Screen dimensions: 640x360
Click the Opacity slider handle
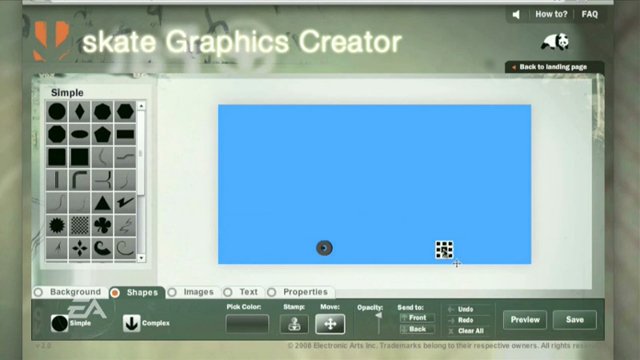click(379, 316)
